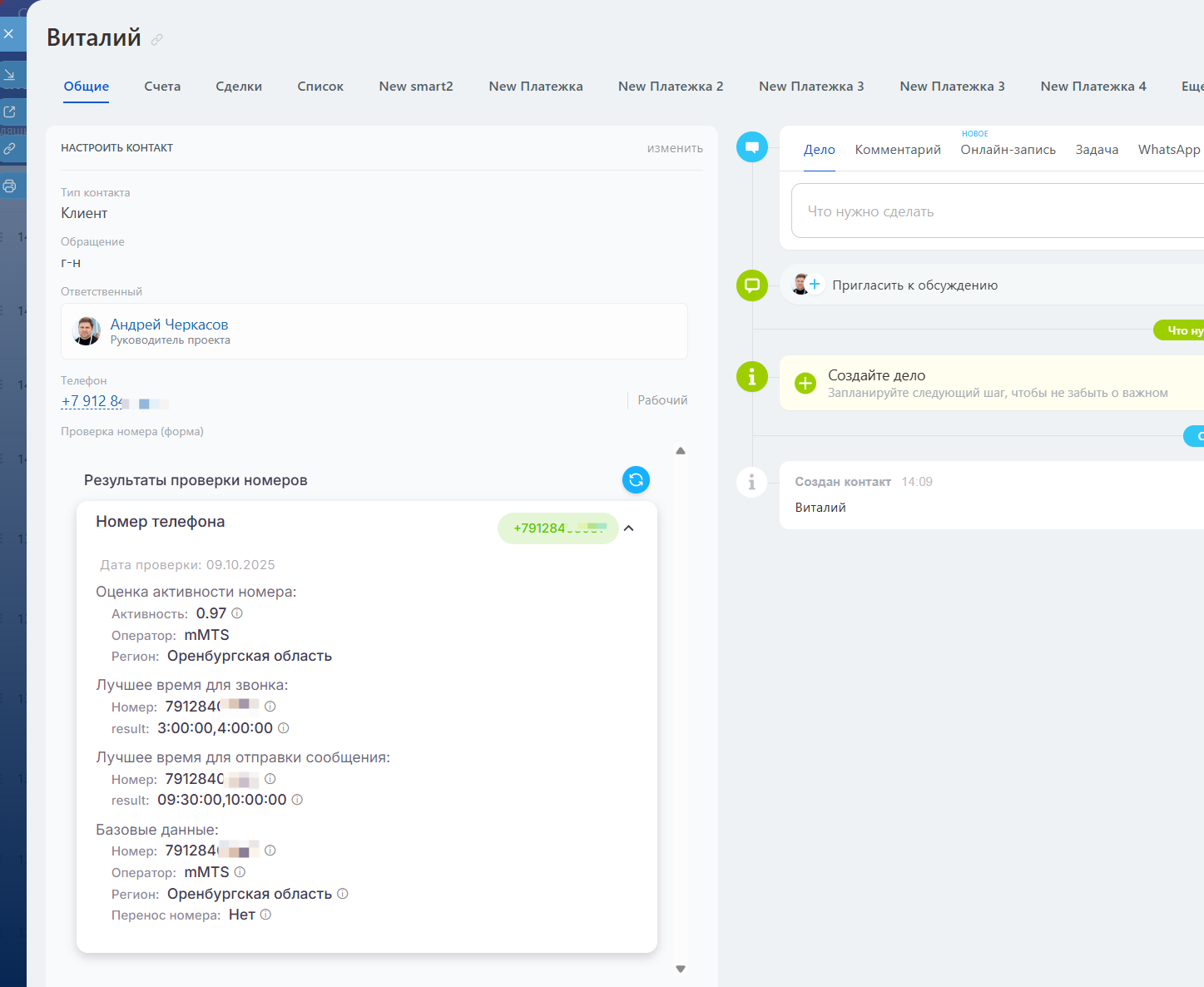The width and height of the screenshot is (1204, 987).
Task: Open contact card in new window icon
Action: coord(10,112)
